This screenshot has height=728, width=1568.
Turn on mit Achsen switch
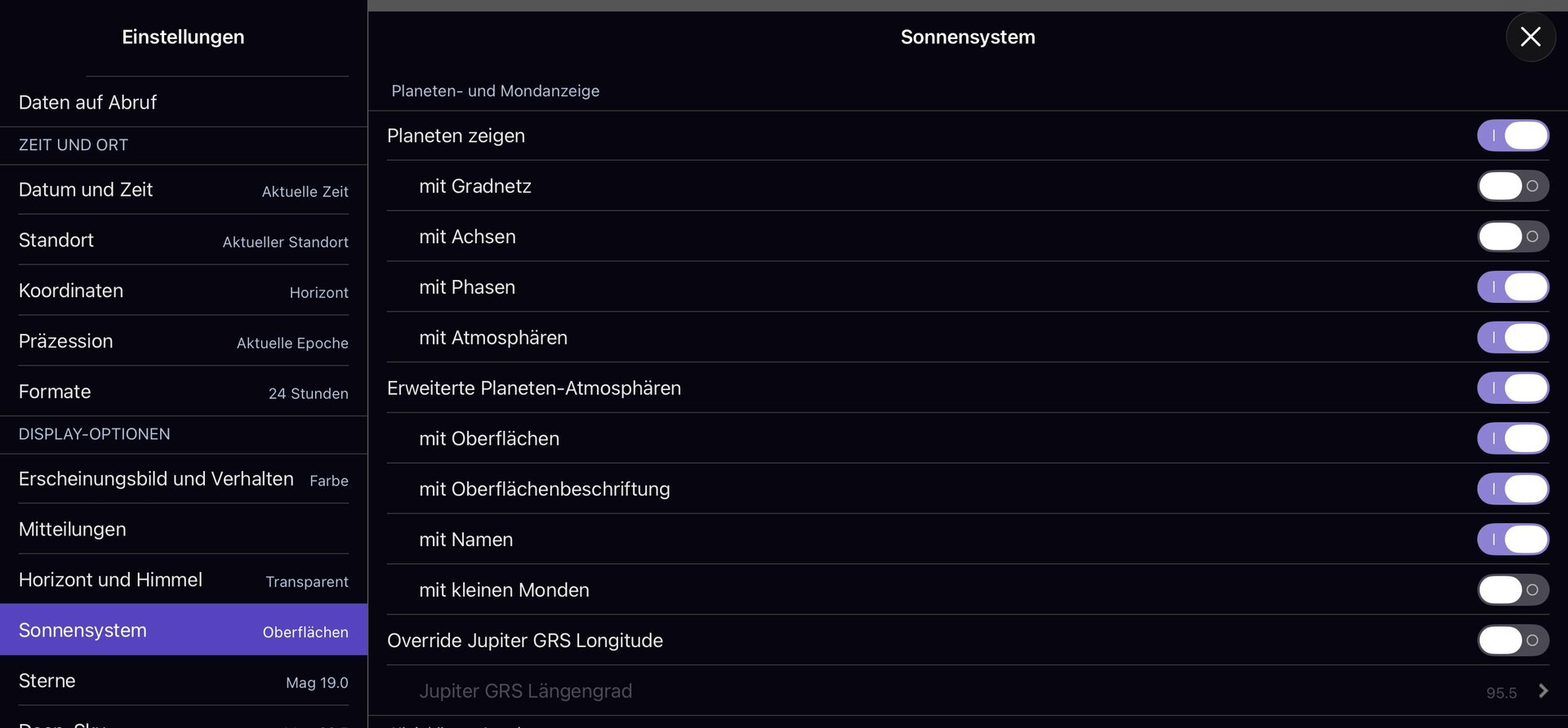point(1512,237)
